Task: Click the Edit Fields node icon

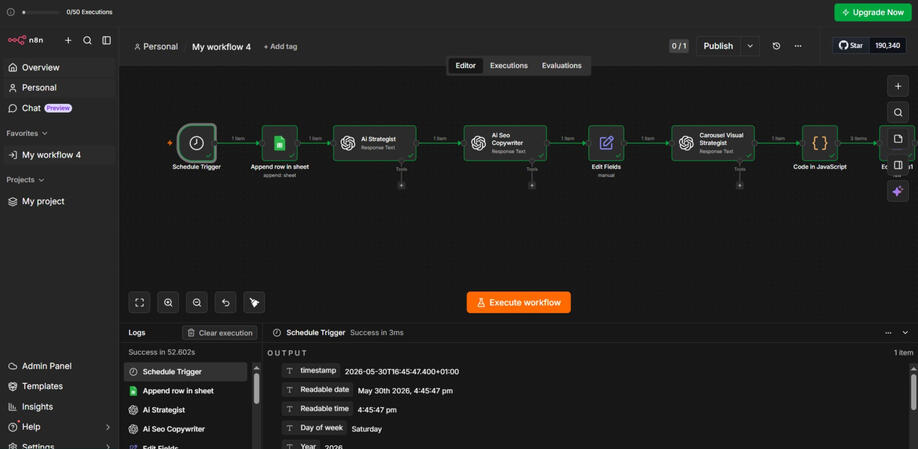Action: [606, 143]
